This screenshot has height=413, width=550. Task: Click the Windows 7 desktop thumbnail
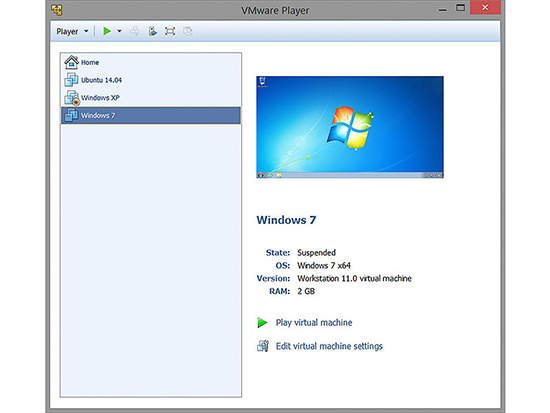(350, 127)
